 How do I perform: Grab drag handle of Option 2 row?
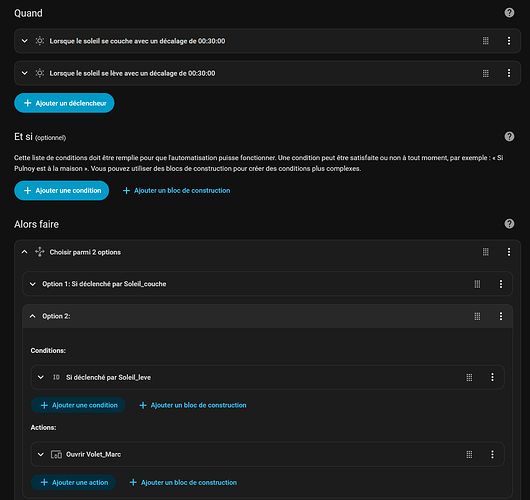pyautogui.click(x=477, y=316)
